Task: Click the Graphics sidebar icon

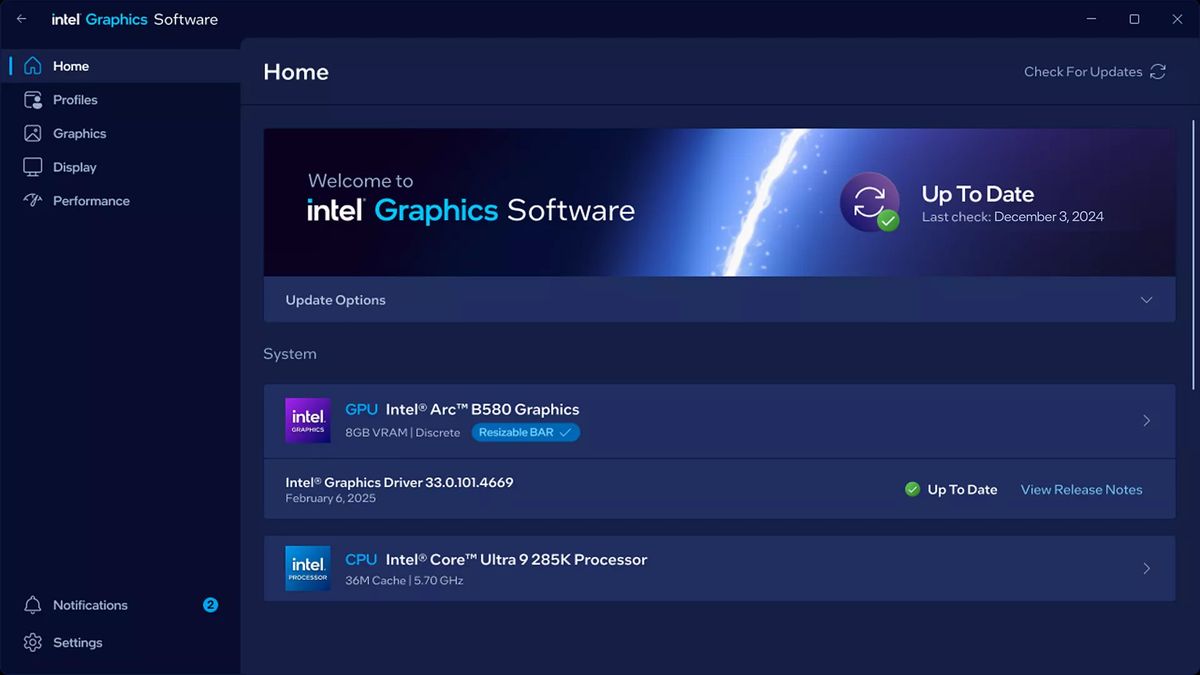Action: [31, 133]
